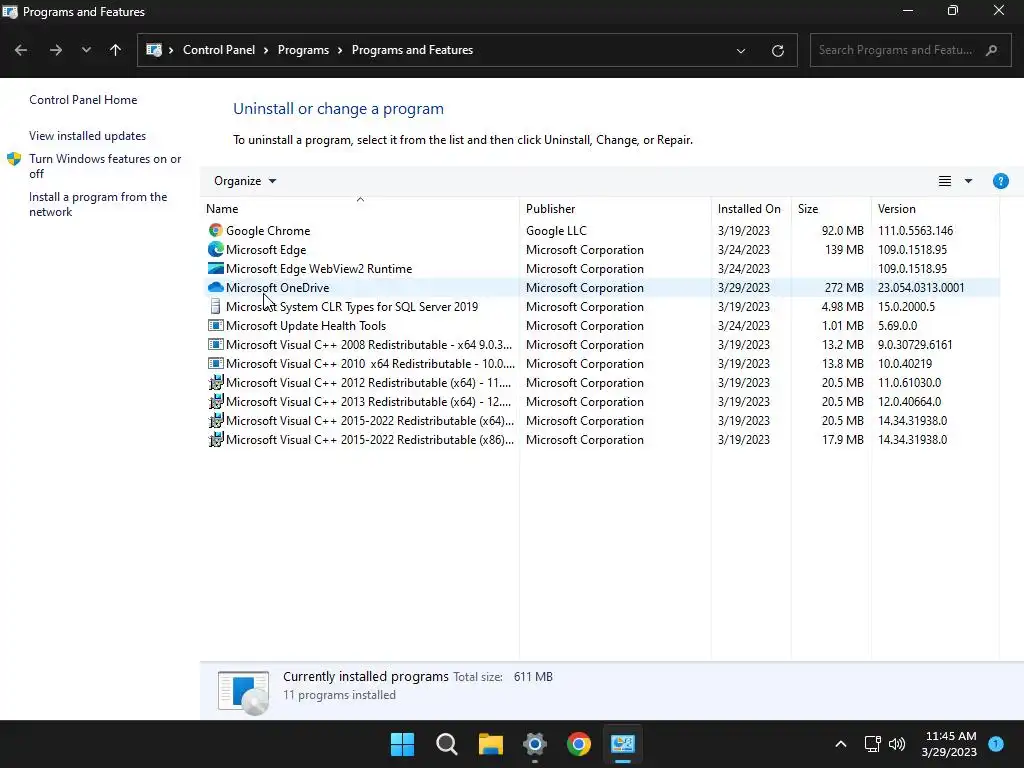1024x768 pixels.
Task: Click the 272 MB size cell
Action: click(x=844, y=287)
